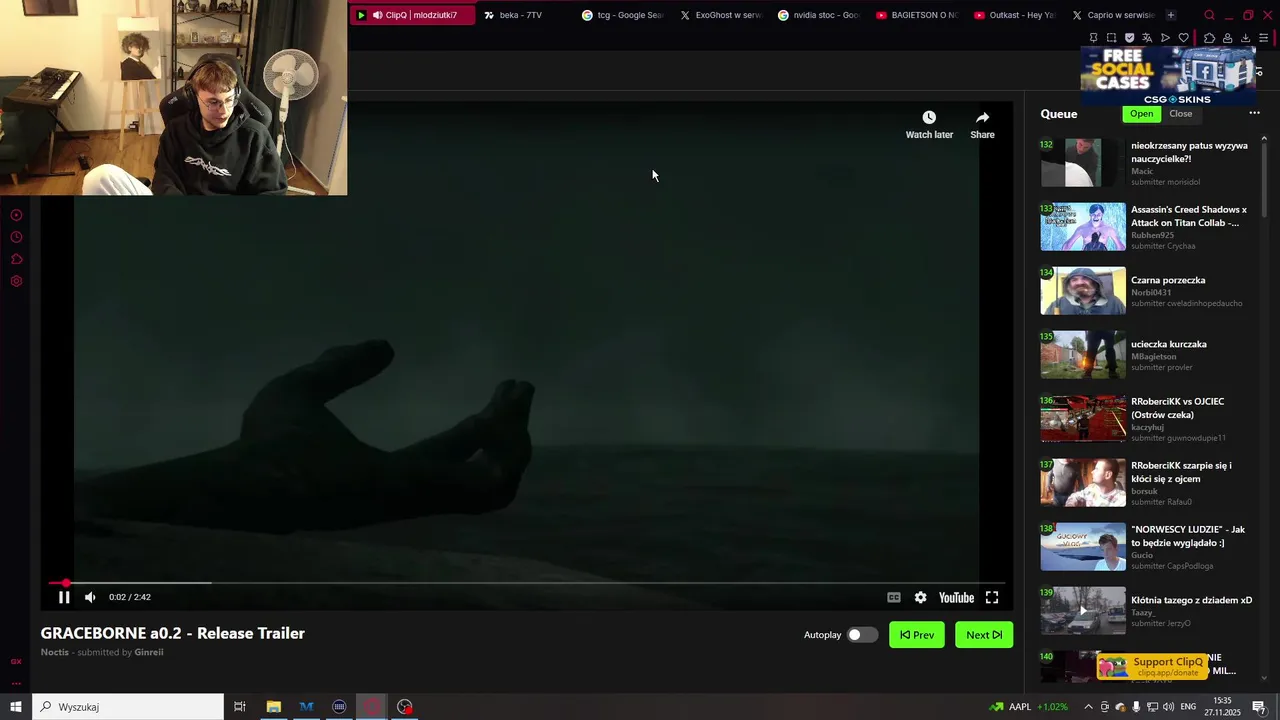The width and height of the screenshot is (1280, 720).
Task: Open Task View on the taskbar
Action: [x=240, y=707]
